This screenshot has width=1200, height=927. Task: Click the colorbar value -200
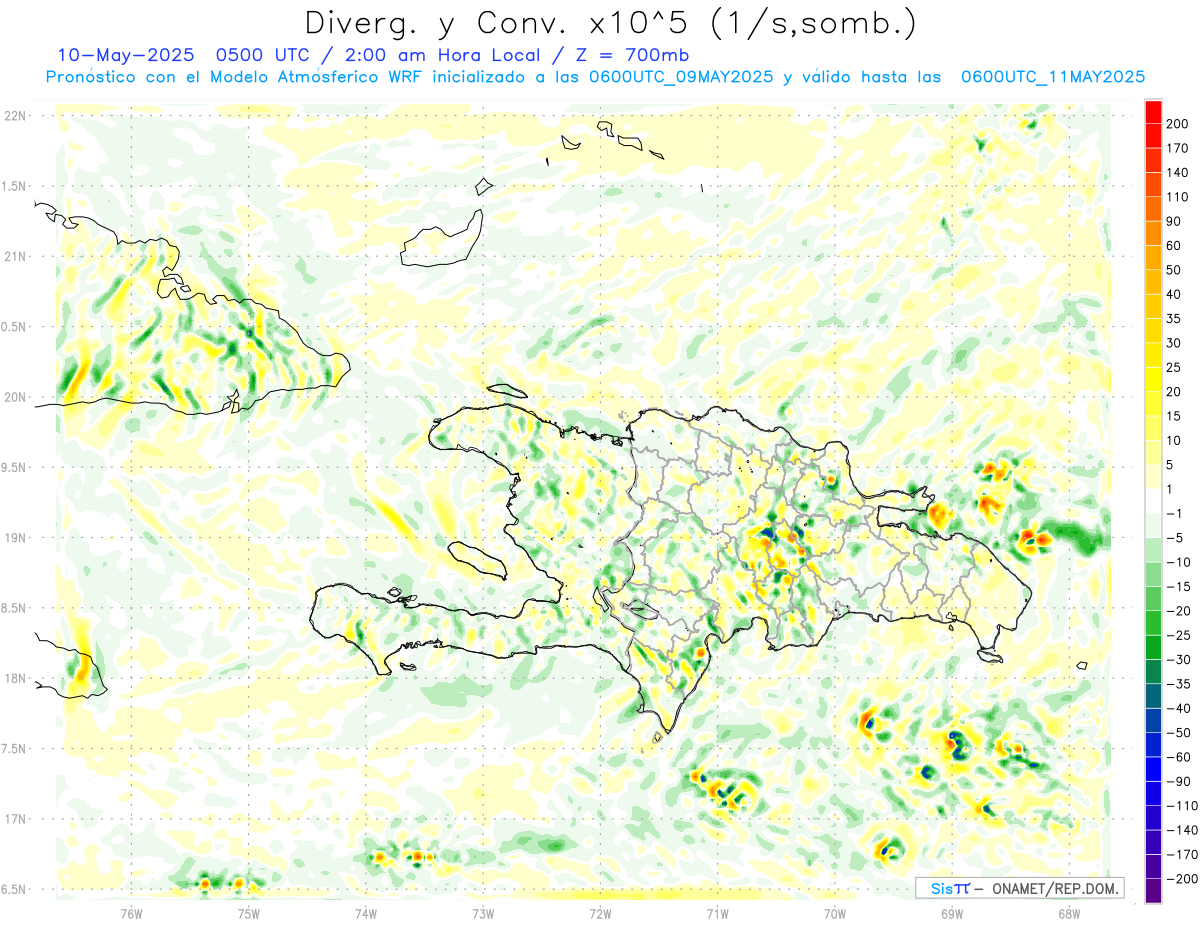coord(1183,879)
